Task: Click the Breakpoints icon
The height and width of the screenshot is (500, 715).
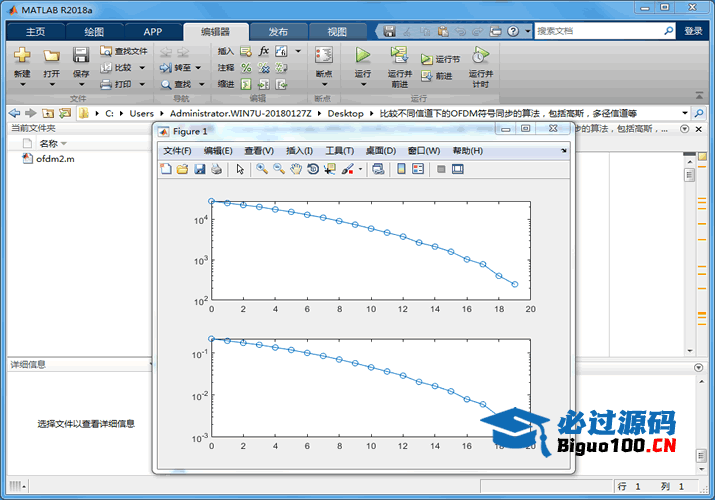Action: click(324, 55)
